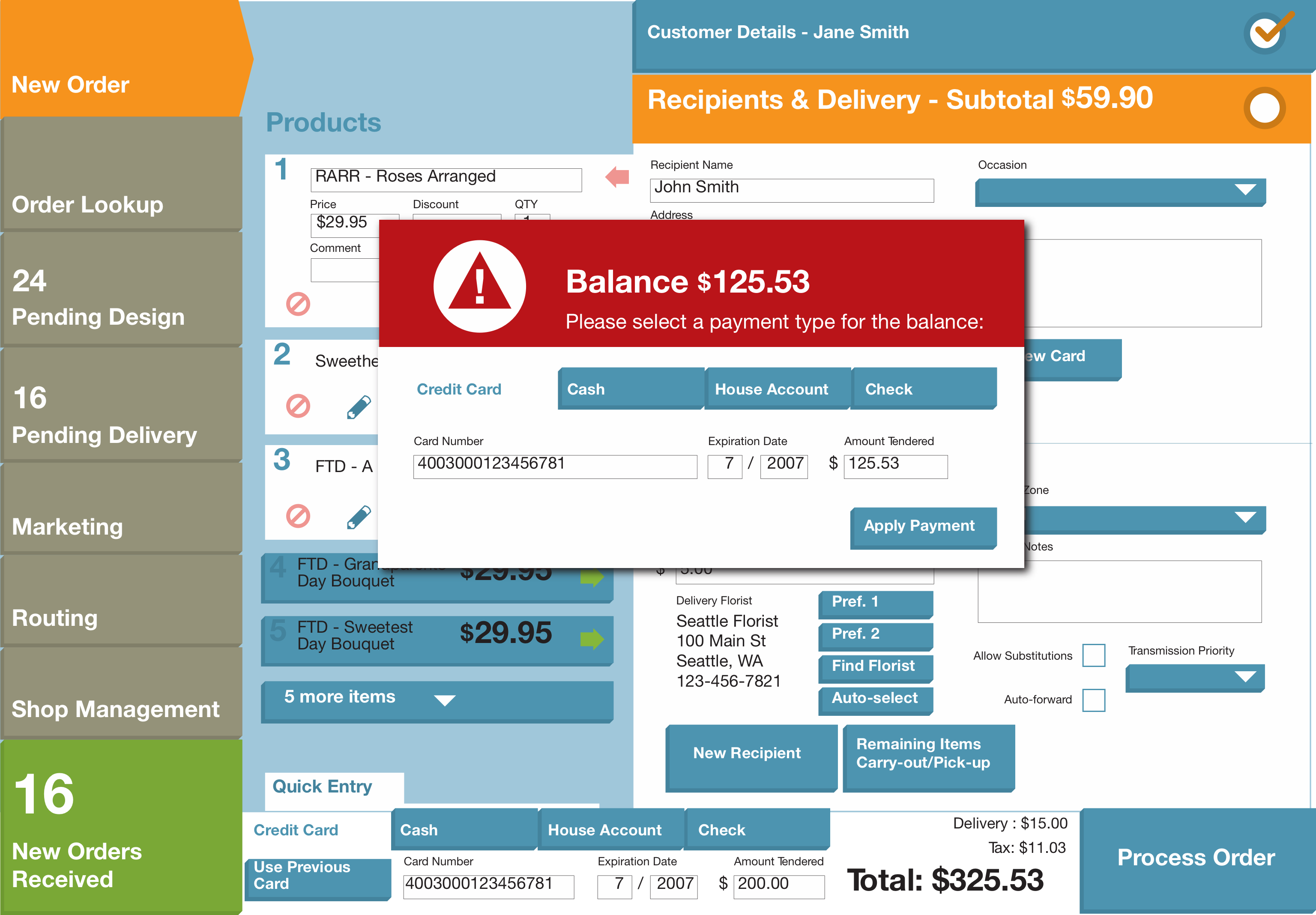Click the Apply Payment button
The height and width of the screenshot is (915, 1316).
(x=923, y=526)
